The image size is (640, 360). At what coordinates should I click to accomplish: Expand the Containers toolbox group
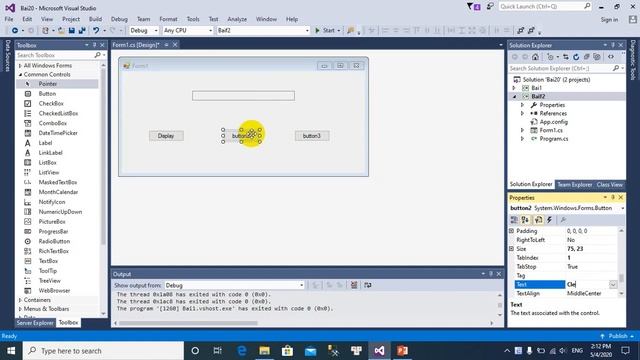click(20, 300)
